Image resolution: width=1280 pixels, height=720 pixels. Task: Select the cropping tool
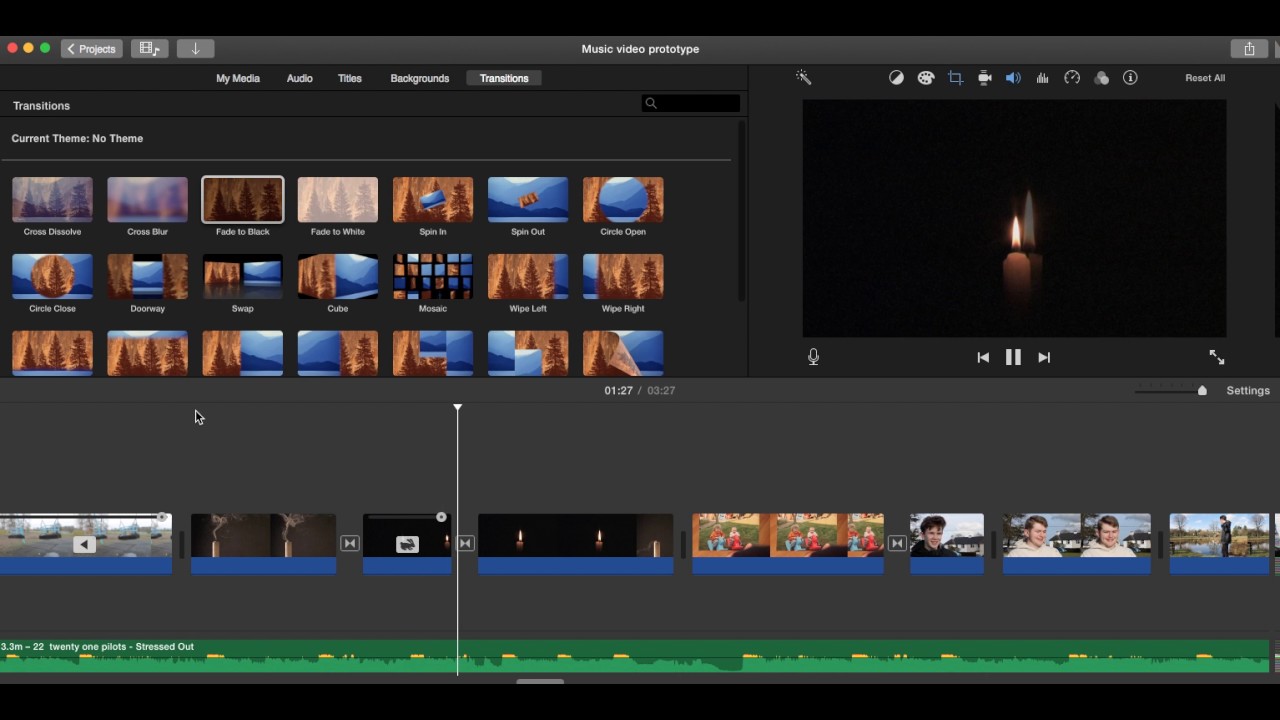click(x=955, y=78)
